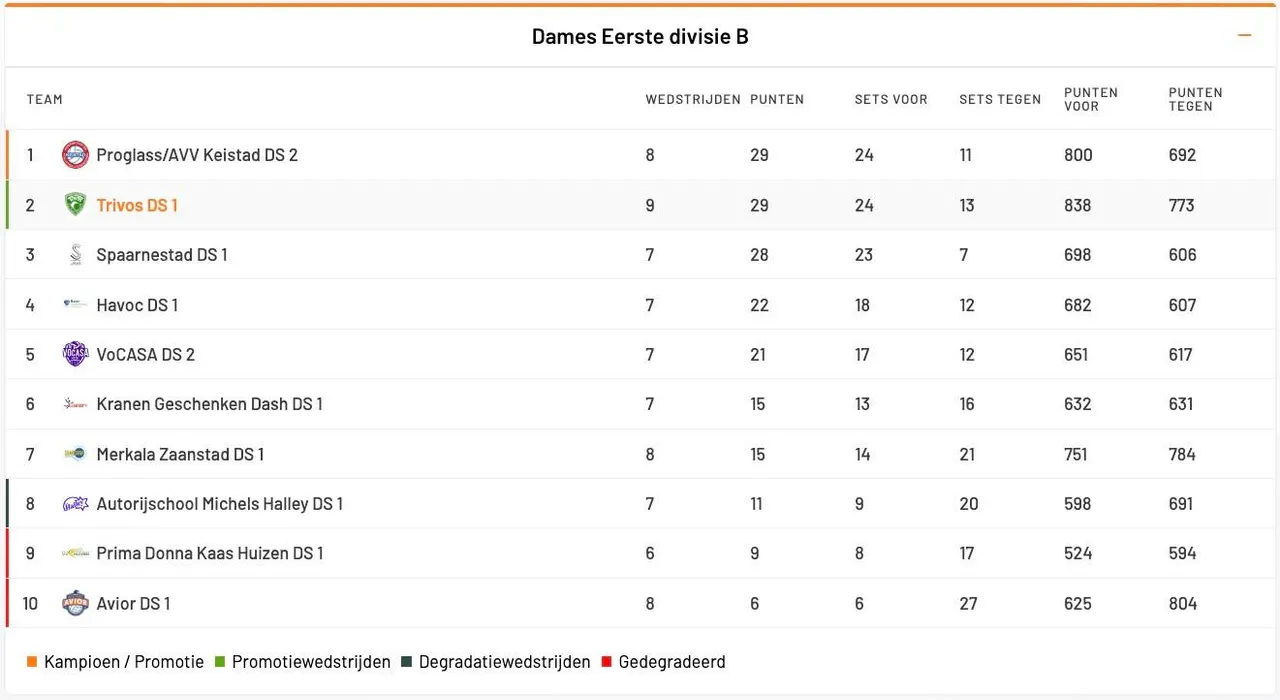Image resolution: width=1280 pixels, height=700 pixels.
Task: Select the SETS VOOR column header
Action: click(x=890, y=99)
